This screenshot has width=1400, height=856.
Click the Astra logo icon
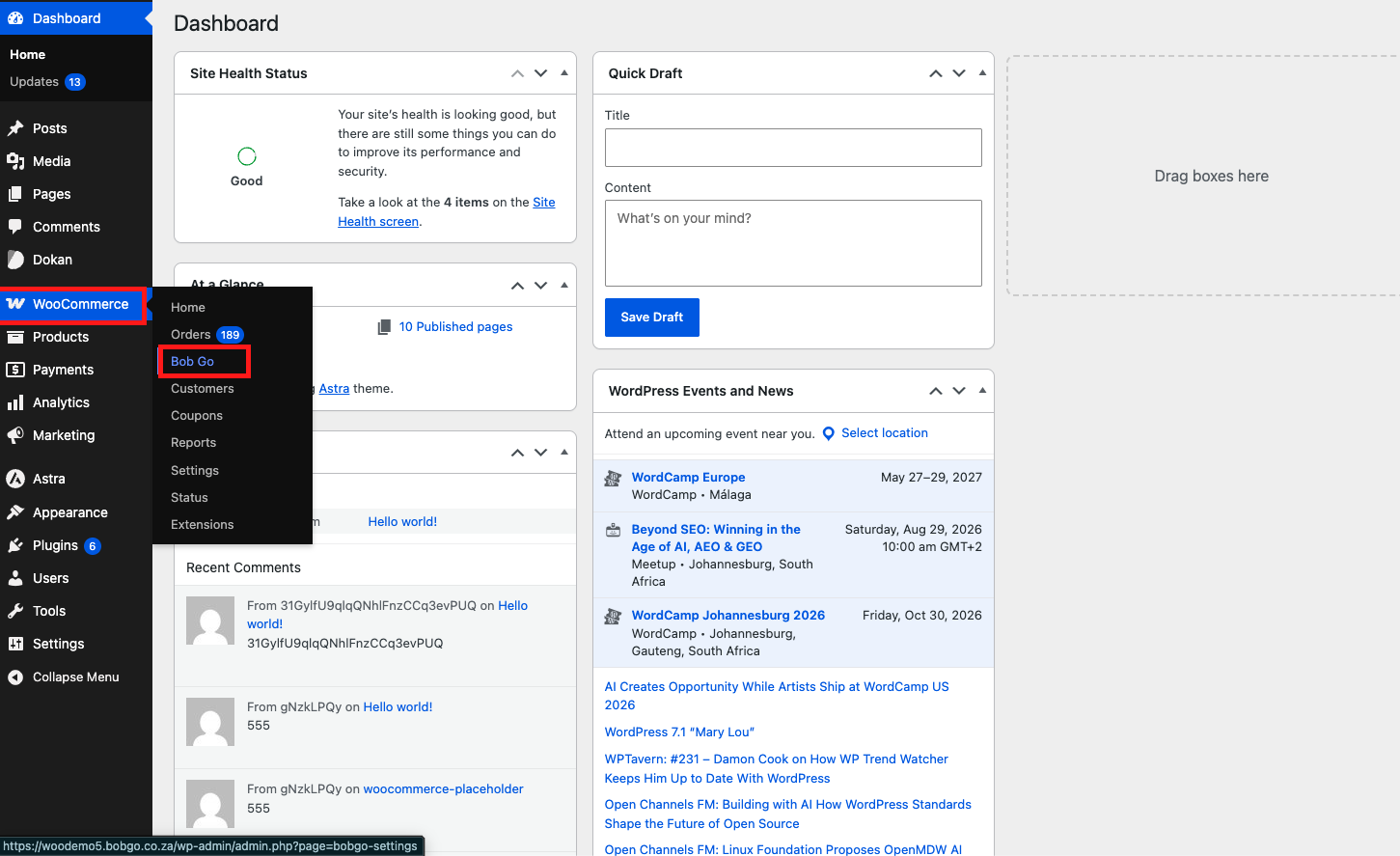tap(15, 479)
